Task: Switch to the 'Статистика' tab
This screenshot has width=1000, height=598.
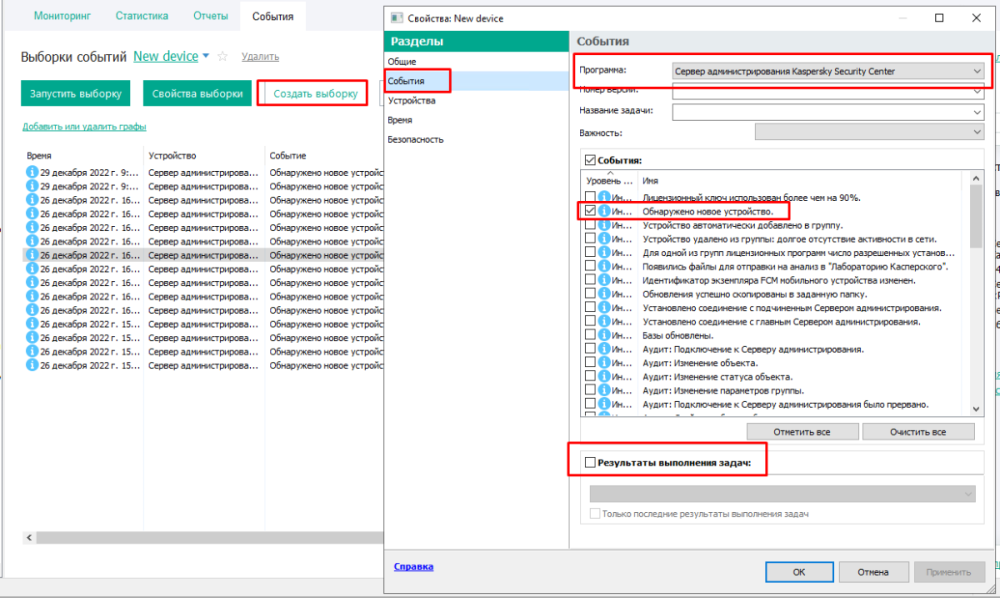Action: pyautogui.click(x=141, y=17)
